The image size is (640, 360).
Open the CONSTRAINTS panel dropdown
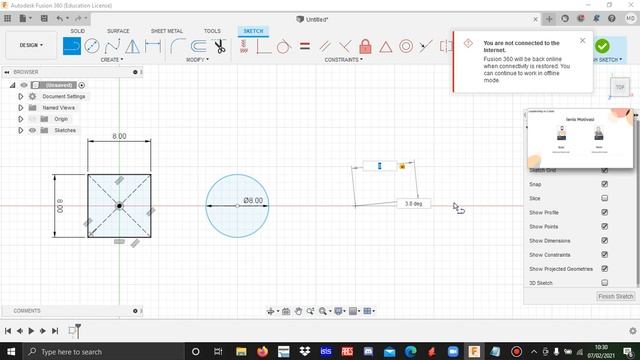tap(344, 60)
